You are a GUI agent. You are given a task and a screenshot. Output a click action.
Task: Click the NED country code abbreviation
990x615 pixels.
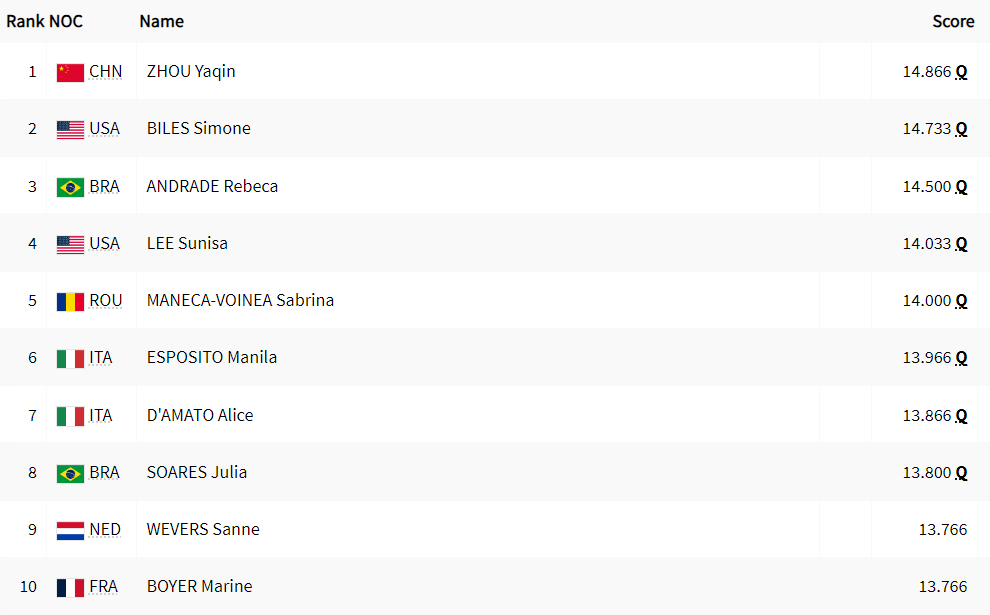pos(105,530)
